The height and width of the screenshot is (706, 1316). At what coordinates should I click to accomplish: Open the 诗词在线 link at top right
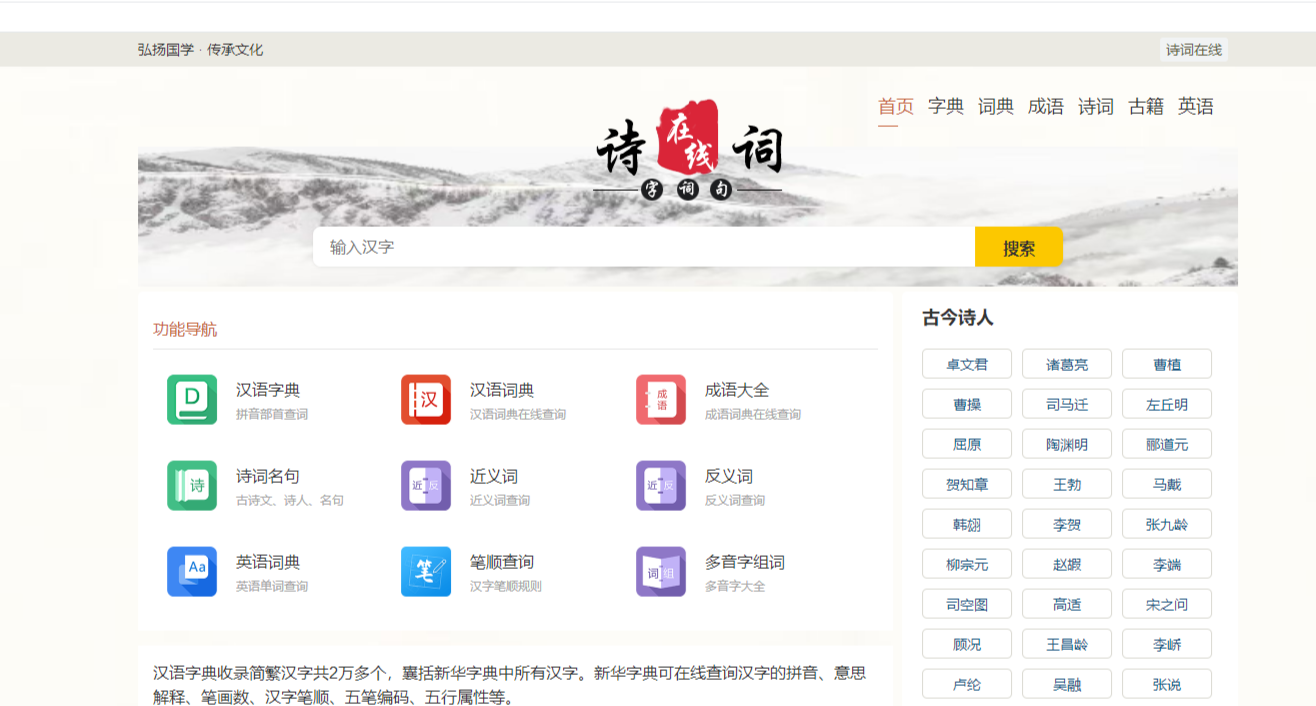[1194, 49]
